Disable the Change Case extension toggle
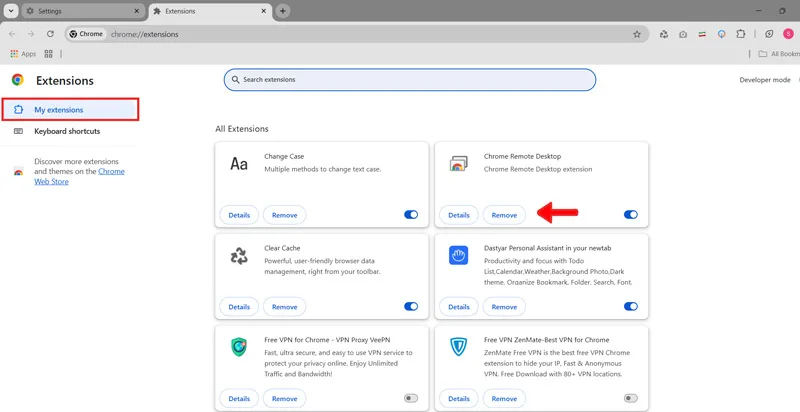The image size is (800, 412). (x=411, y=215)
